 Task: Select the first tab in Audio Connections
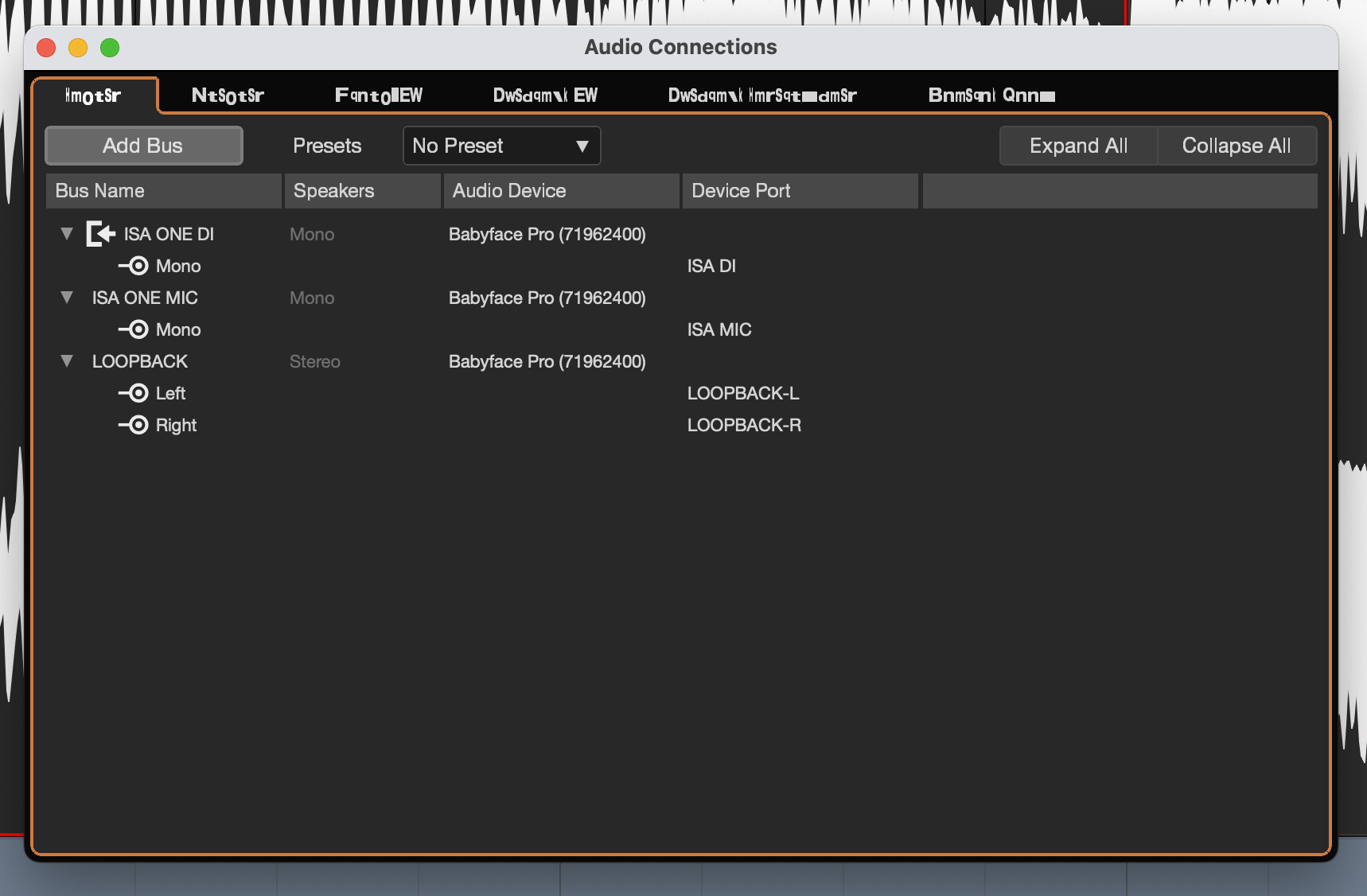click(93, 95)
